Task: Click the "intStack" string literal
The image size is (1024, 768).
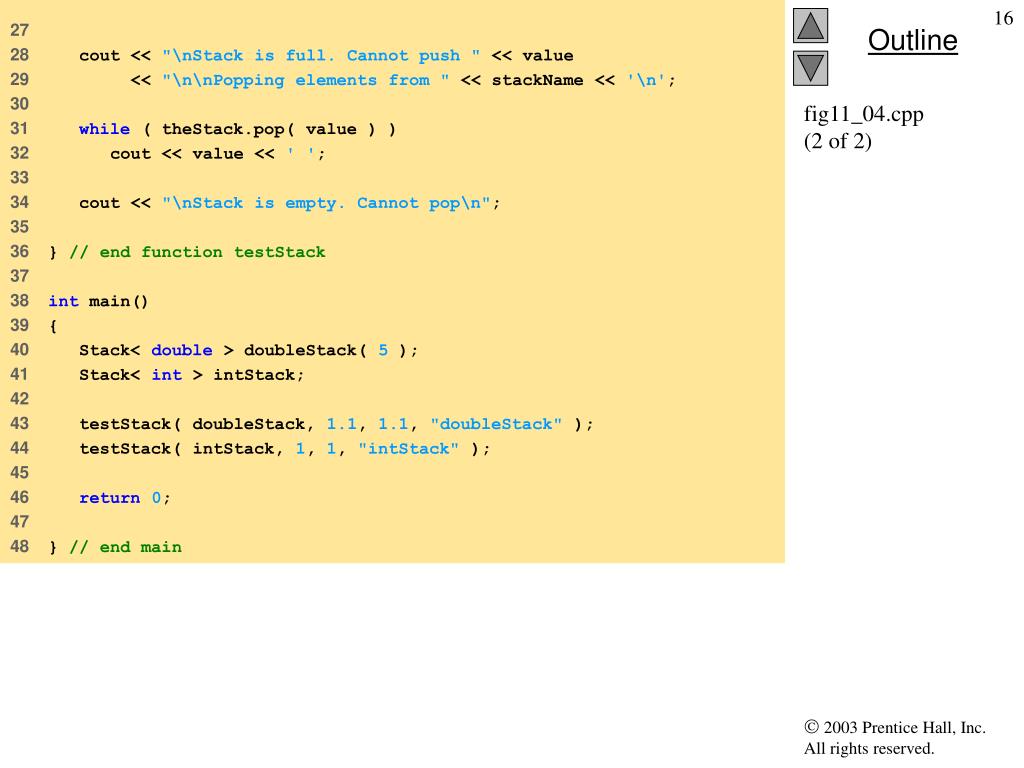Action: (x=409, y=449)
